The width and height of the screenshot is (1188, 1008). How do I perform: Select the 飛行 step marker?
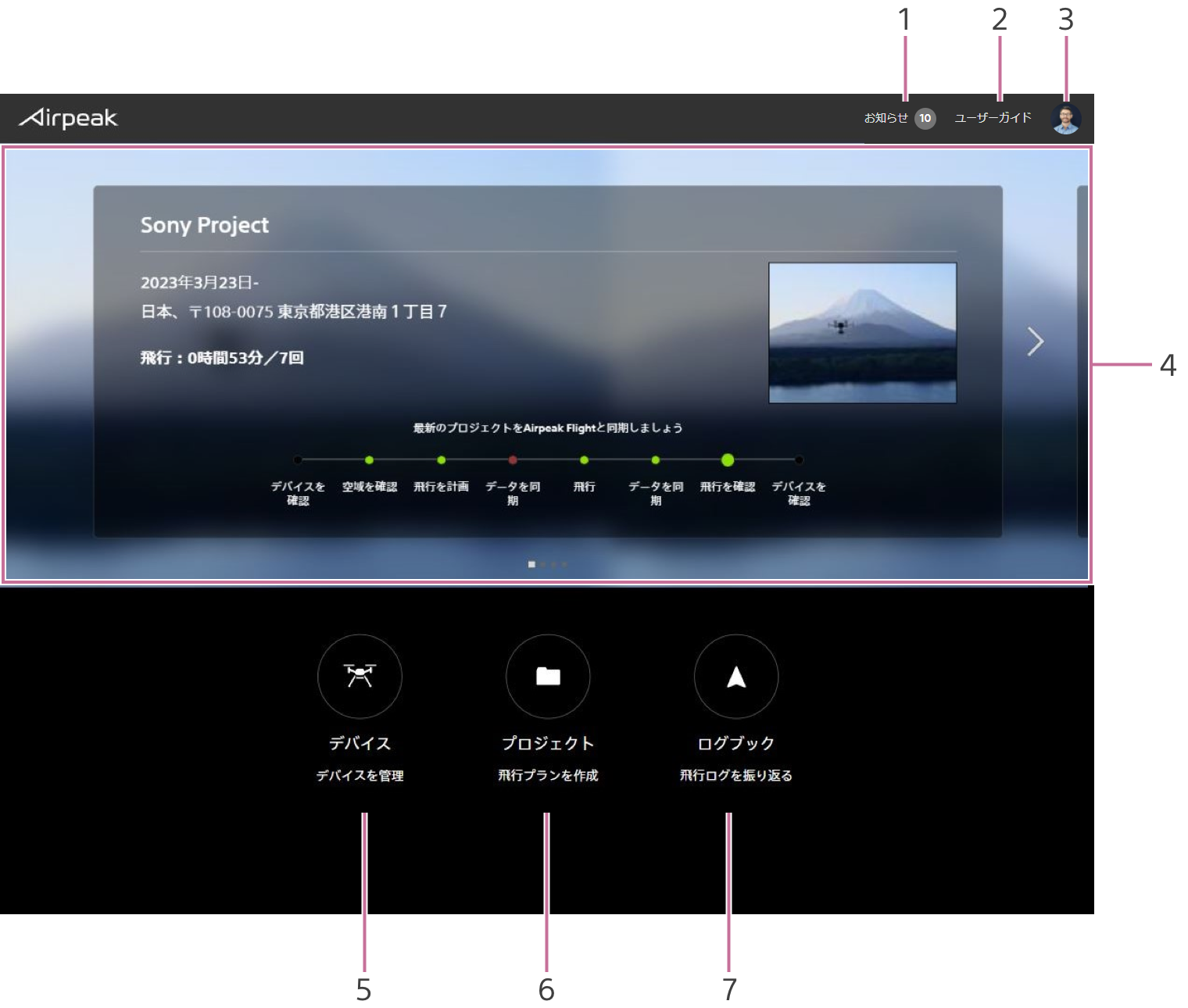click(x=584, y=460)
